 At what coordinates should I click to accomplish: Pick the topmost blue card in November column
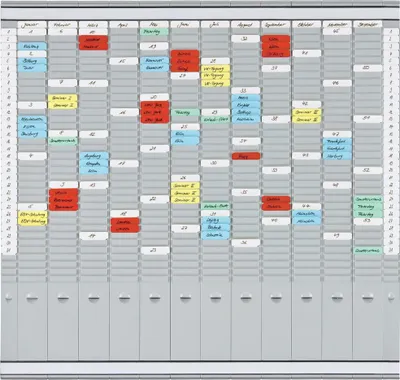click(x=337, y=141)
